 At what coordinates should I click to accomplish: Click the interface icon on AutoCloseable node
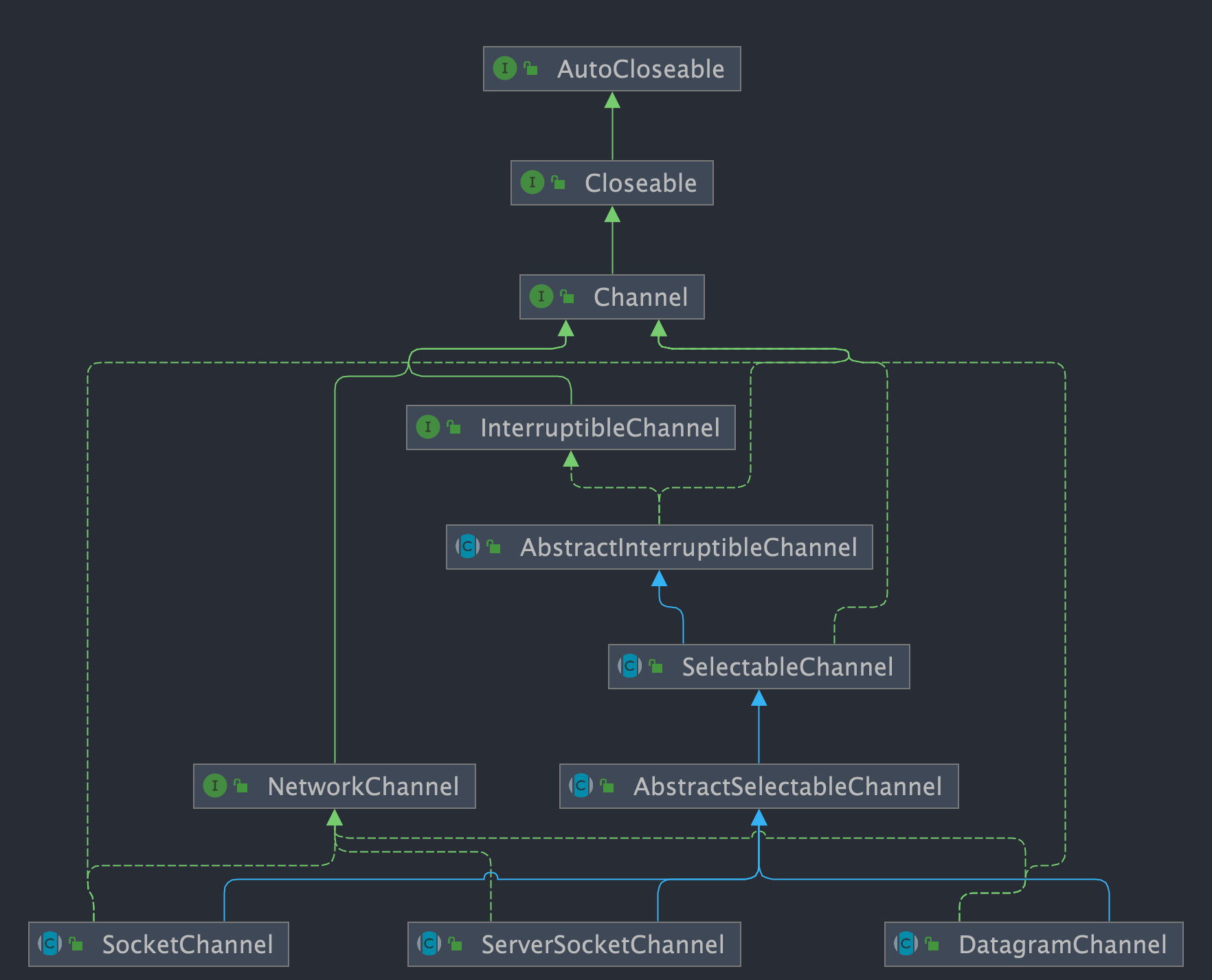click(505, 69)
